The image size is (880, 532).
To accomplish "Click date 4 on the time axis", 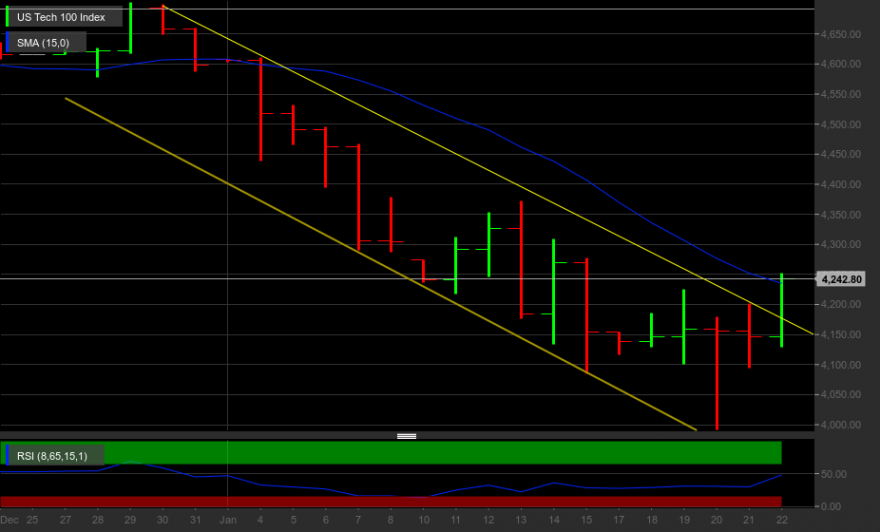I will coord(260,520).
